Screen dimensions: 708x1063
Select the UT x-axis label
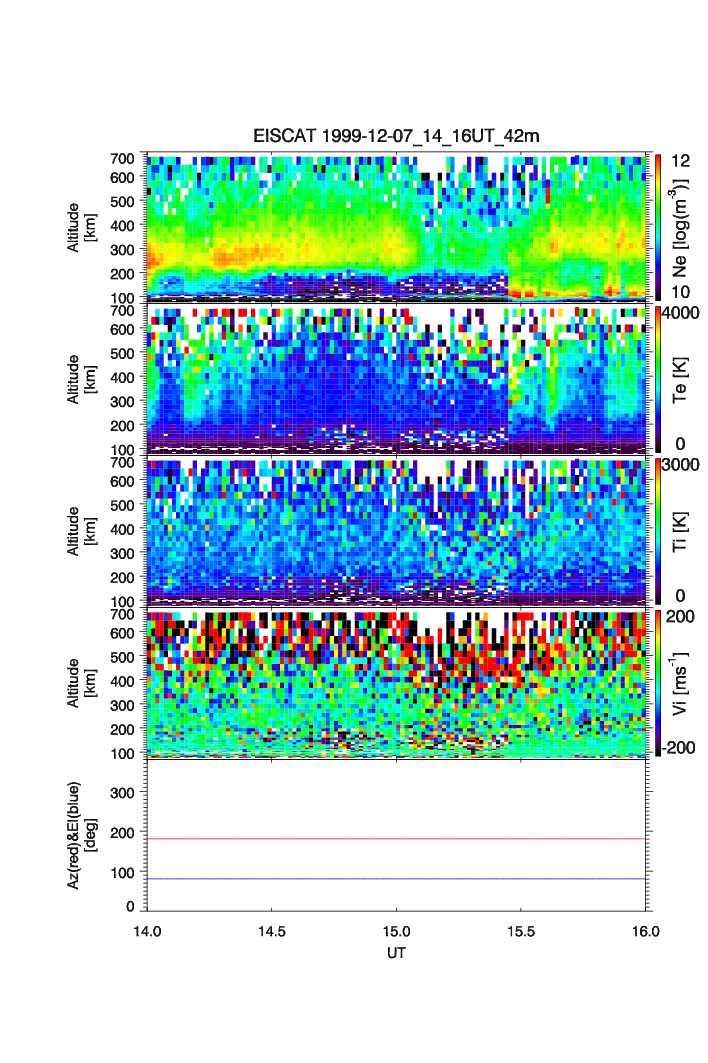pyautogui.click(x=396, y=953)
